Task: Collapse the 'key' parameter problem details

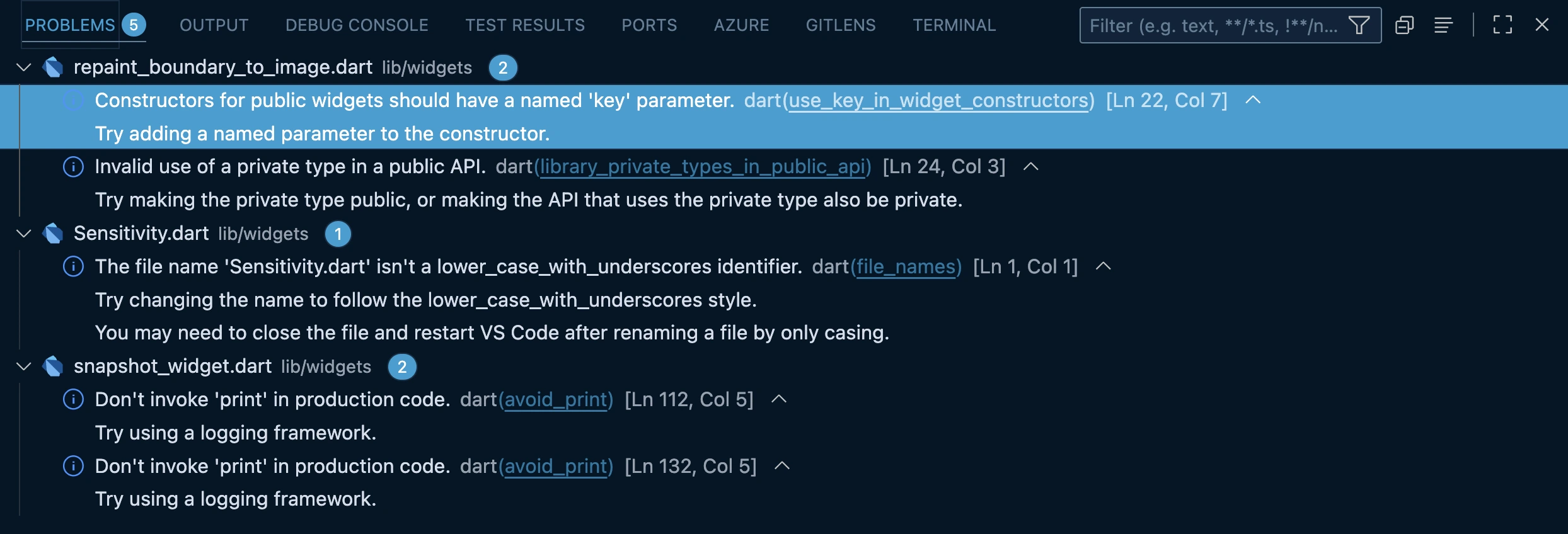Action: (1253, 100)
